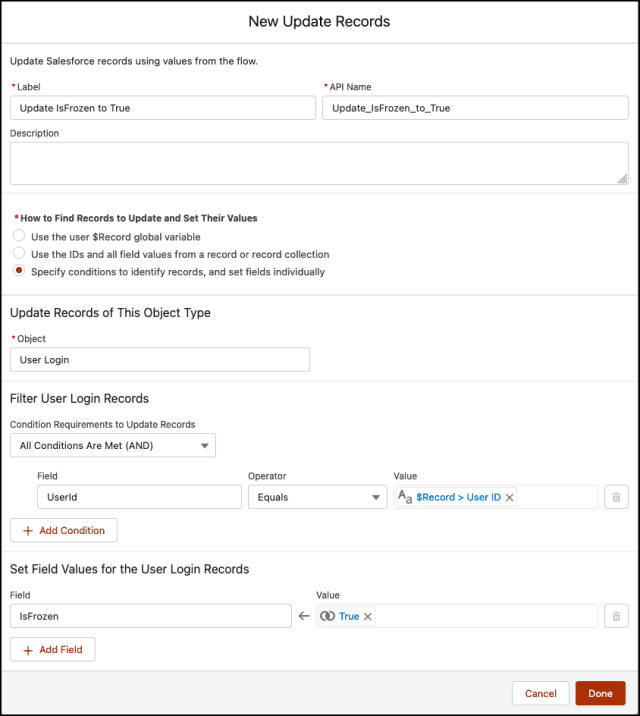This screenshot has height=716, width=640.
Task: Click the left arrow between Field and Value
Action: (304, 616)
